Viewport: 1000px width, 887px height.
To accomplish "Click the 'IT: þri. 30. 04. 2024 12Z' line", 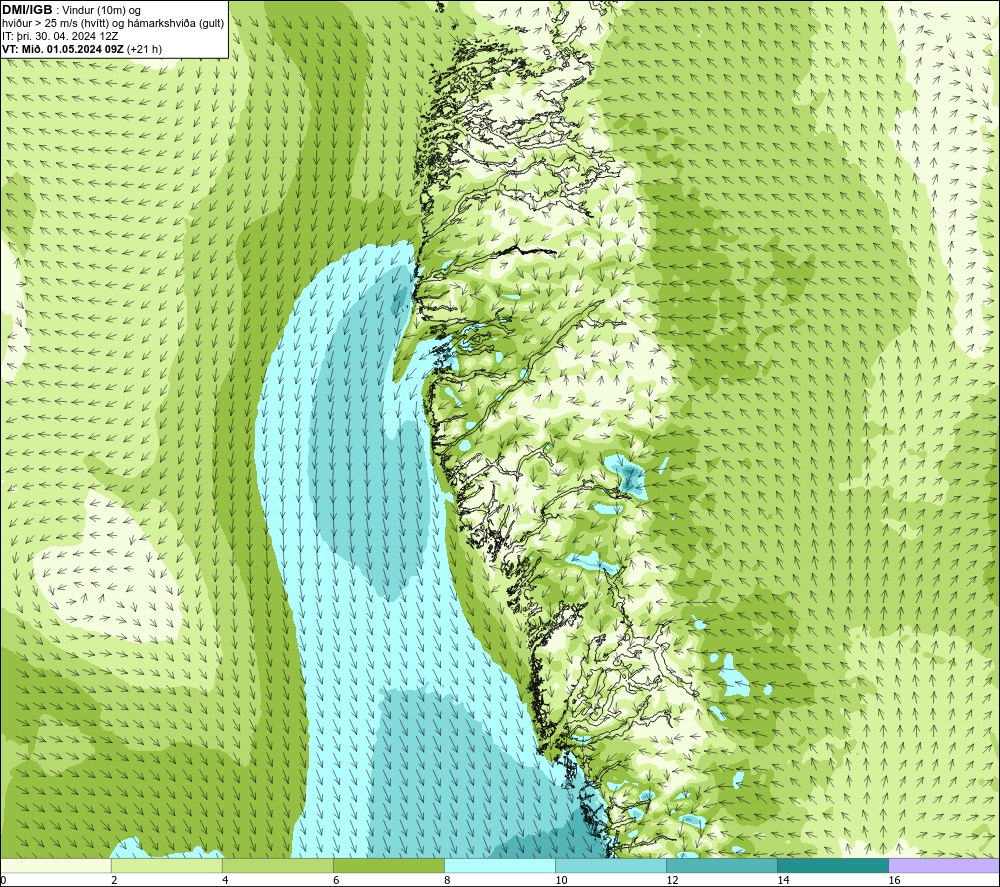I will point(60,36).
